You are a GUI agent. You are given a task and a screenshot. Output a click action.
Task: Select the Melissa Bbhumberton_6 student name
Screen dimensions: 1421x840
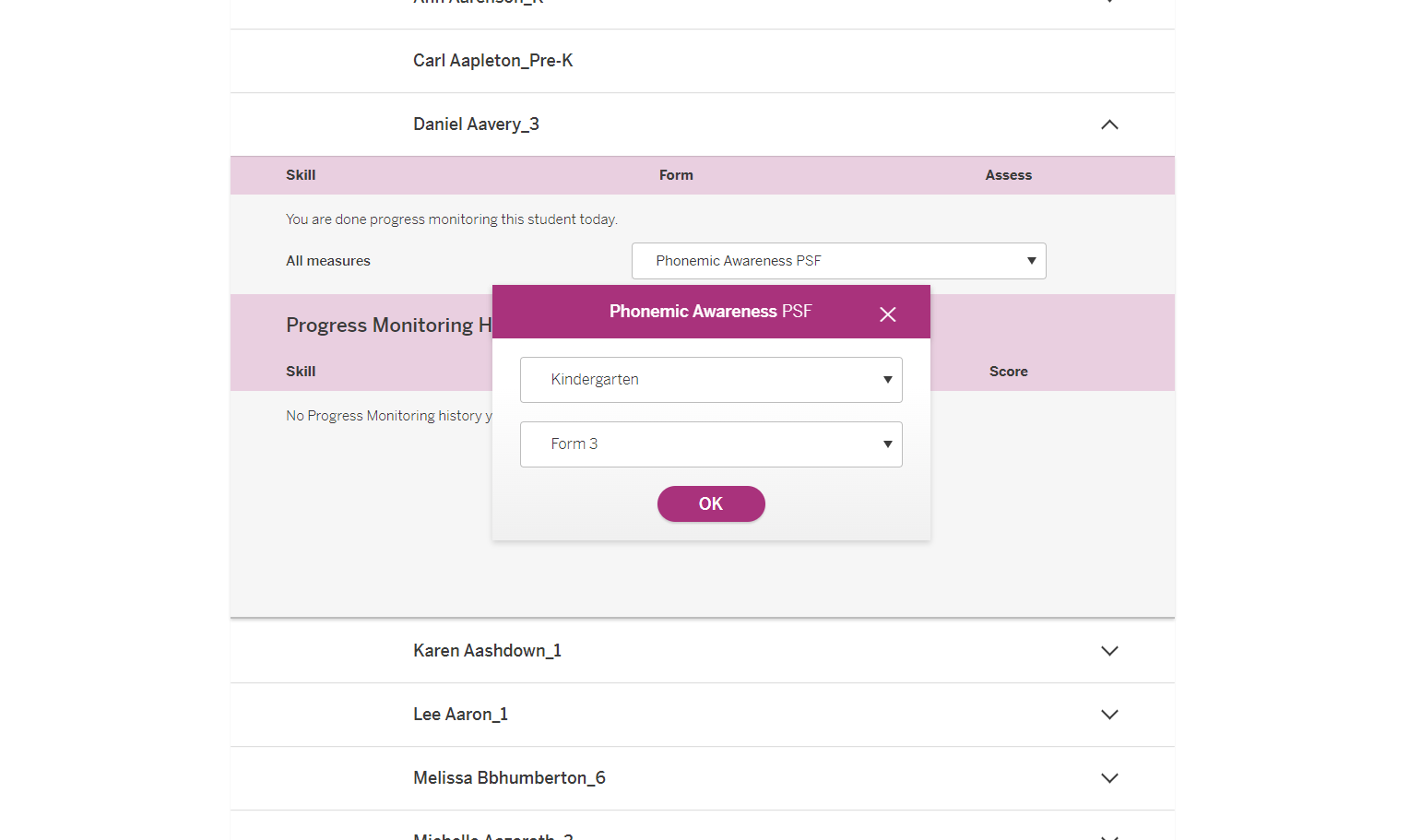(x=509, y=778)
